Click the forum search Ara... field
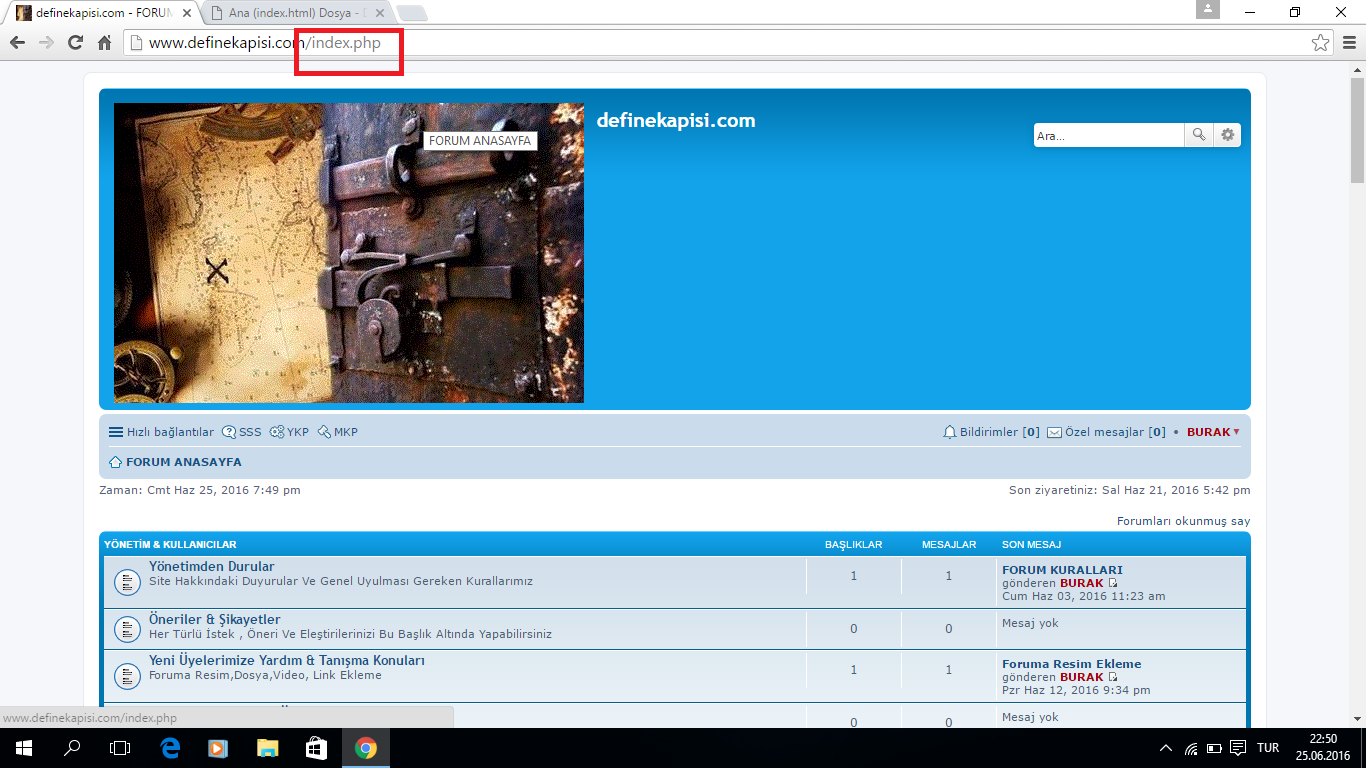The image size is (1366, 768). pos(1109,135)
